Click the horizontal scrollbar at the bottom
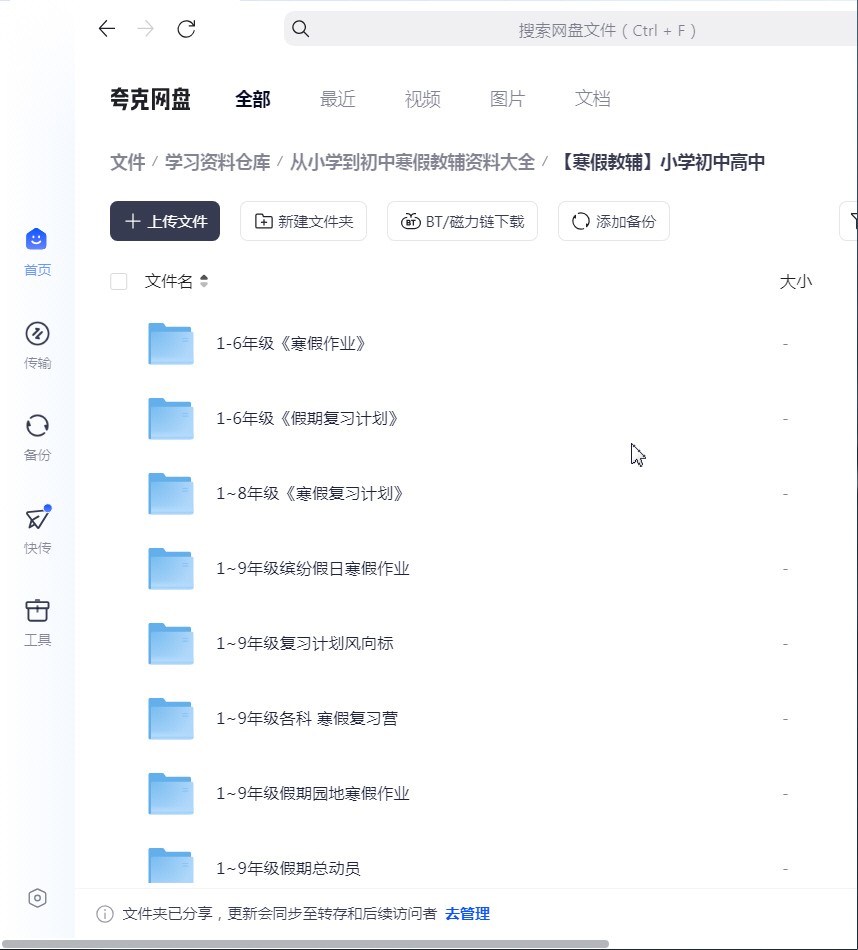858x950 pixels. point(305,945)
